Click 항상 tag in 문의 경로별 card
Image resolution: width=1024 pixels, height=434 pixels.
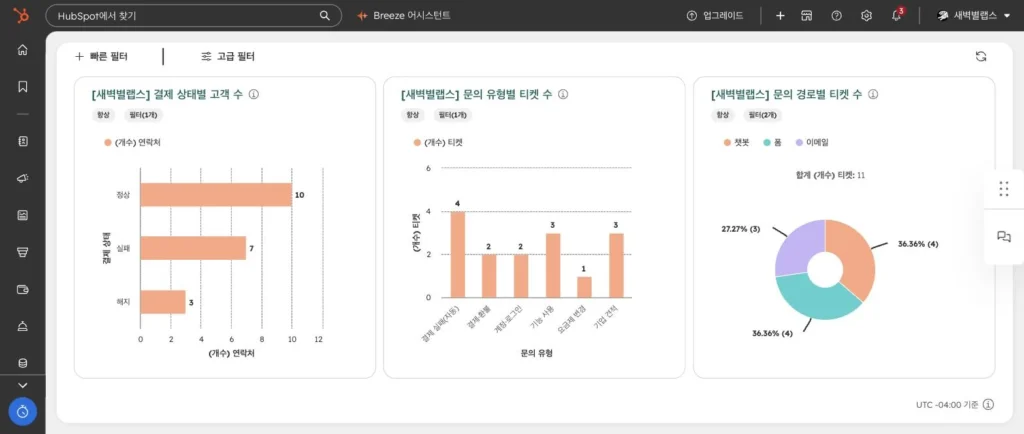click(722, 115)
